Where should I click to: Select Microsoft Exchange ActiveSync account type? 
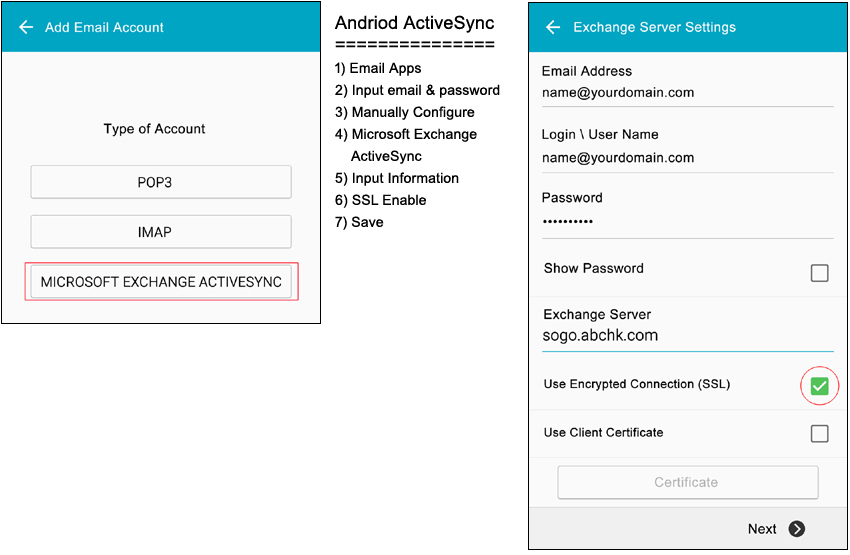pyautogui.click(x=161, y=282)
